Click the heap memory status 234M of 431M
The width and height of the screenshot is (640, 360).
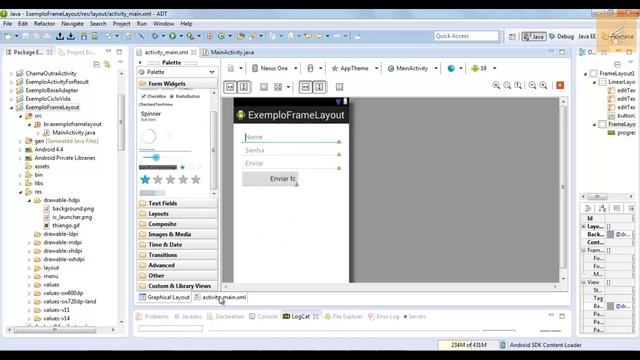point(469,345)
